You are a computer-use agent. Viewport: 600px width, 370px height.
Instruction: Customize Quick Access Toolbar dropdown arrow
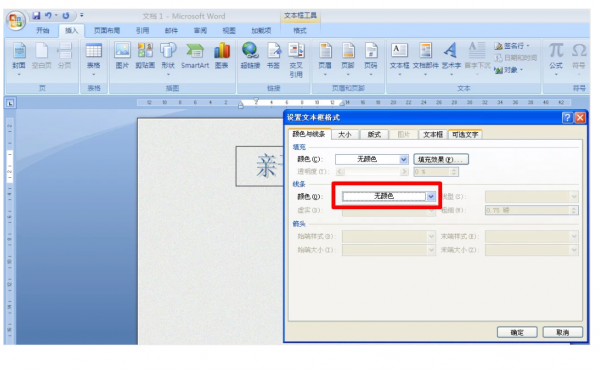click(x=82, y=16)
